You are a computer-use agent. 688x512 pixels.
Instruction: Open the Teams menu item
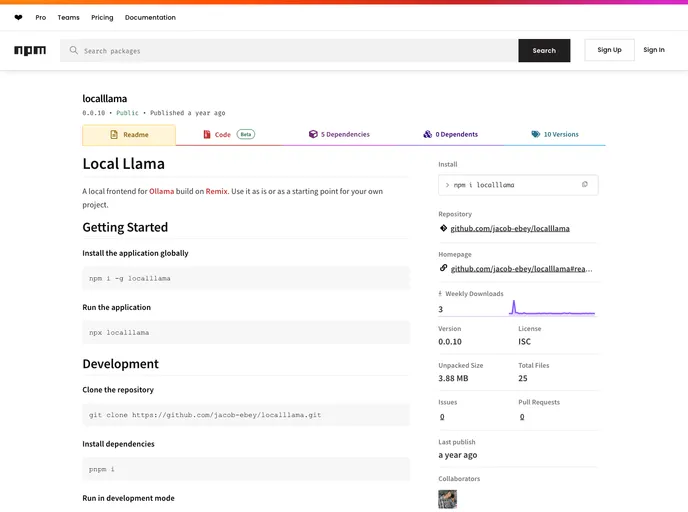pyautogui.click(x=68, y=18)
